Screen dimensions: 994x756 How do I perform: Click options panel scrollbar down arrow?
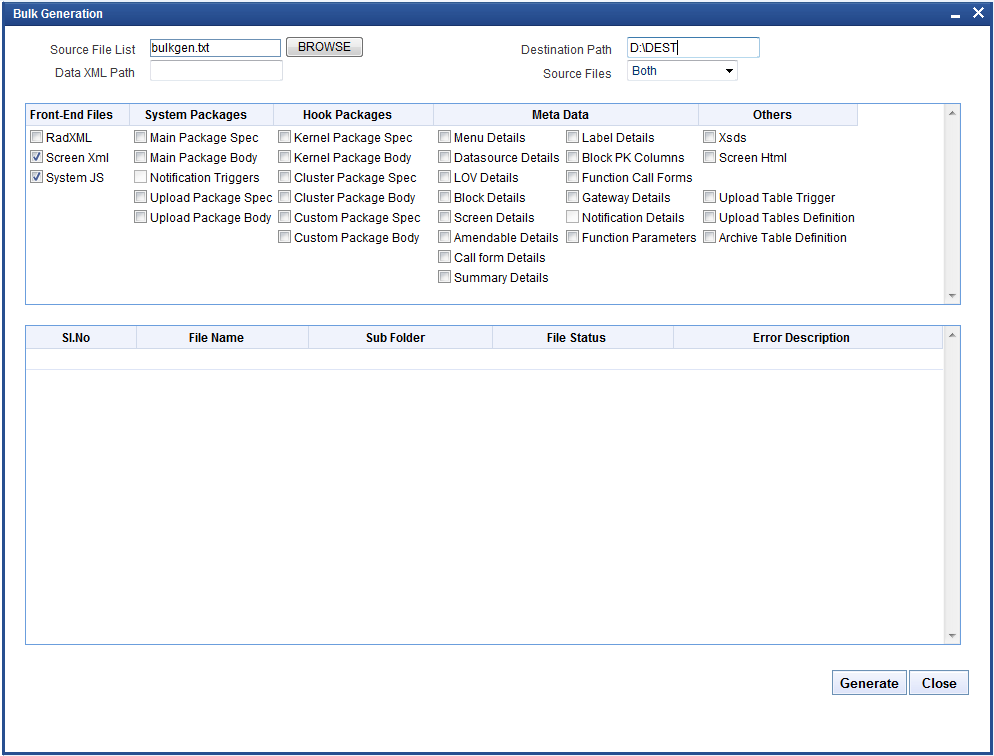[x=952, y=296]
